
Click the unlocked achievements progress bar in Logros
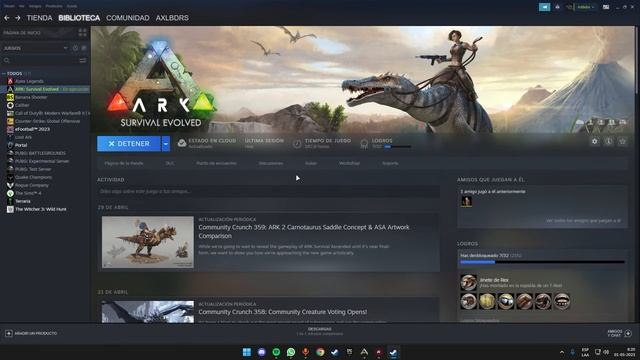coord(542,262)
